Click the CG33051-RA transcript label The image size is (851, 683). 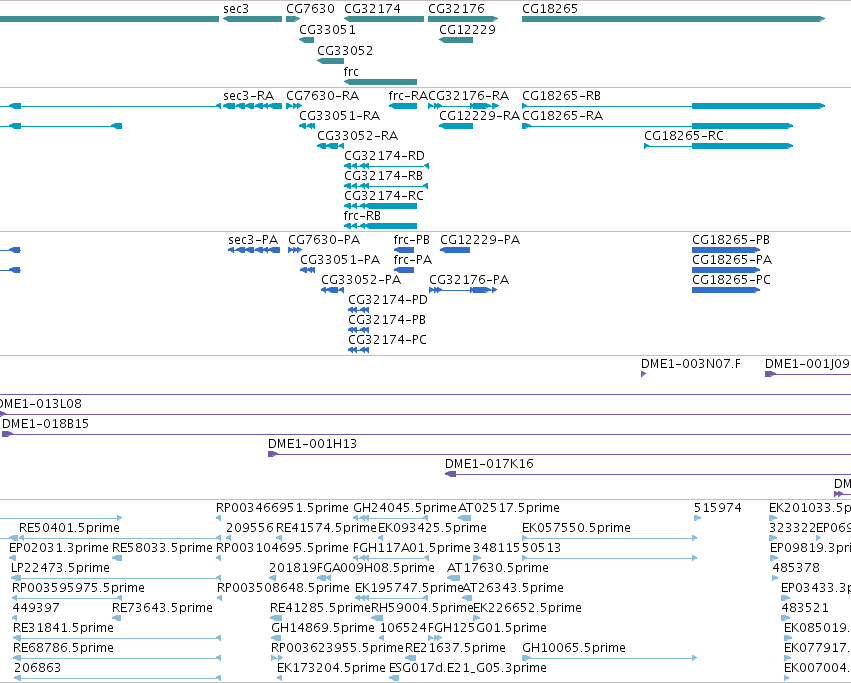(x=340, y=116)
